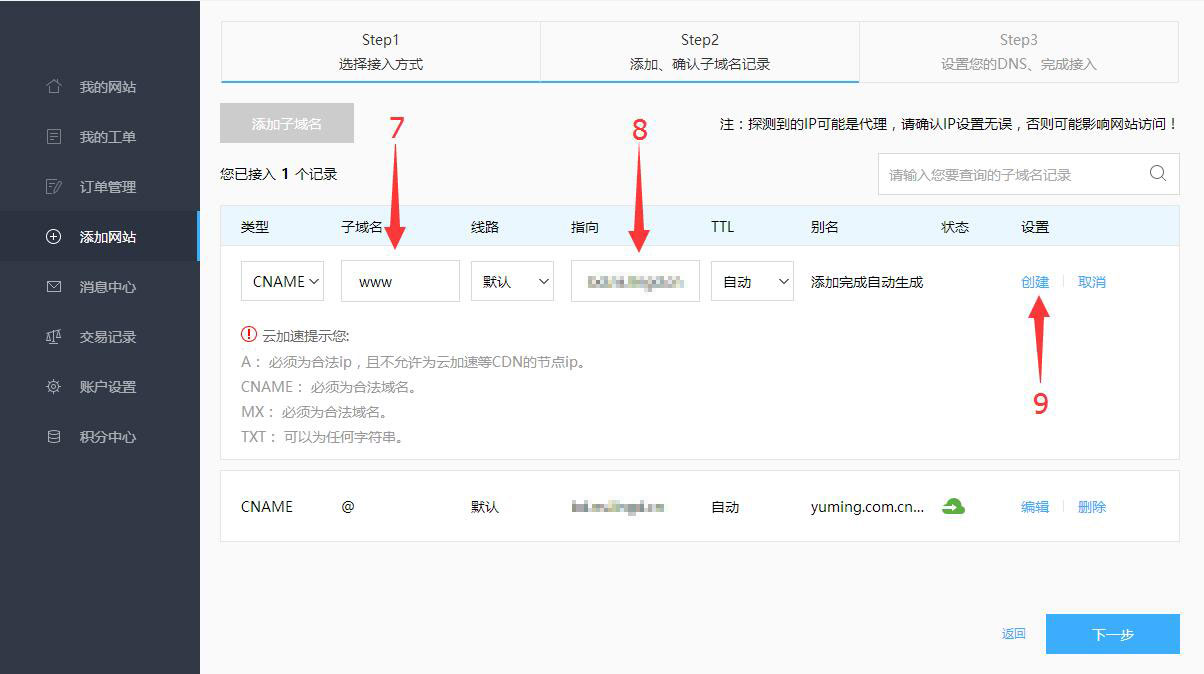Click the 子域名 input field containing www

pos(400,282)
